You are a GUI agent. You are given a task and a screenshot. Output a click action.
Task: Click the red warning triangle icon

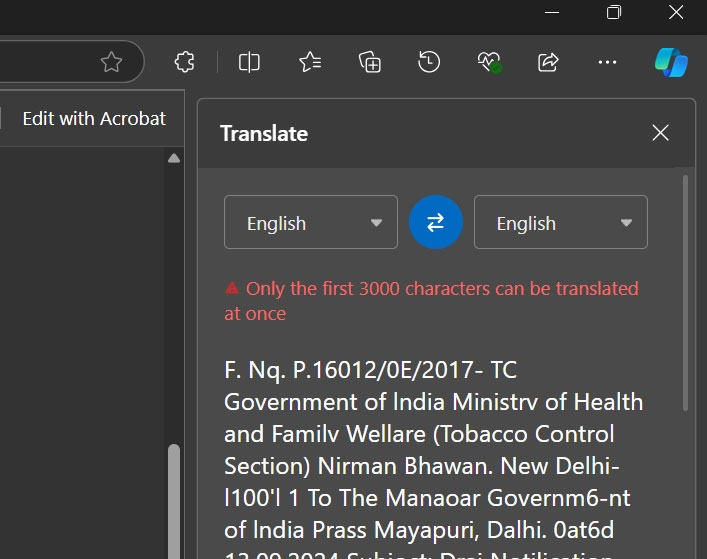click(x=232, y=288)
